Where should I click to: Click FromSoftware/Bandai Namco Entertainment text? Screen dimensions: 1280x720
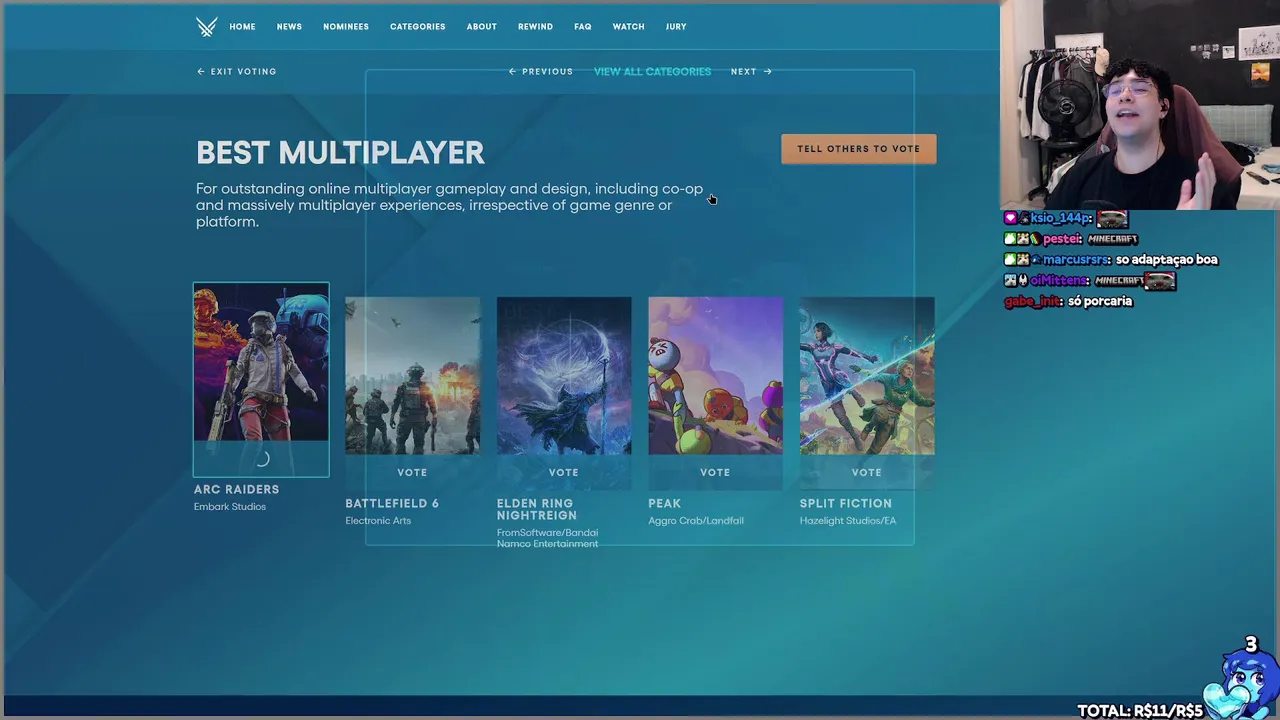pos(547,538)
